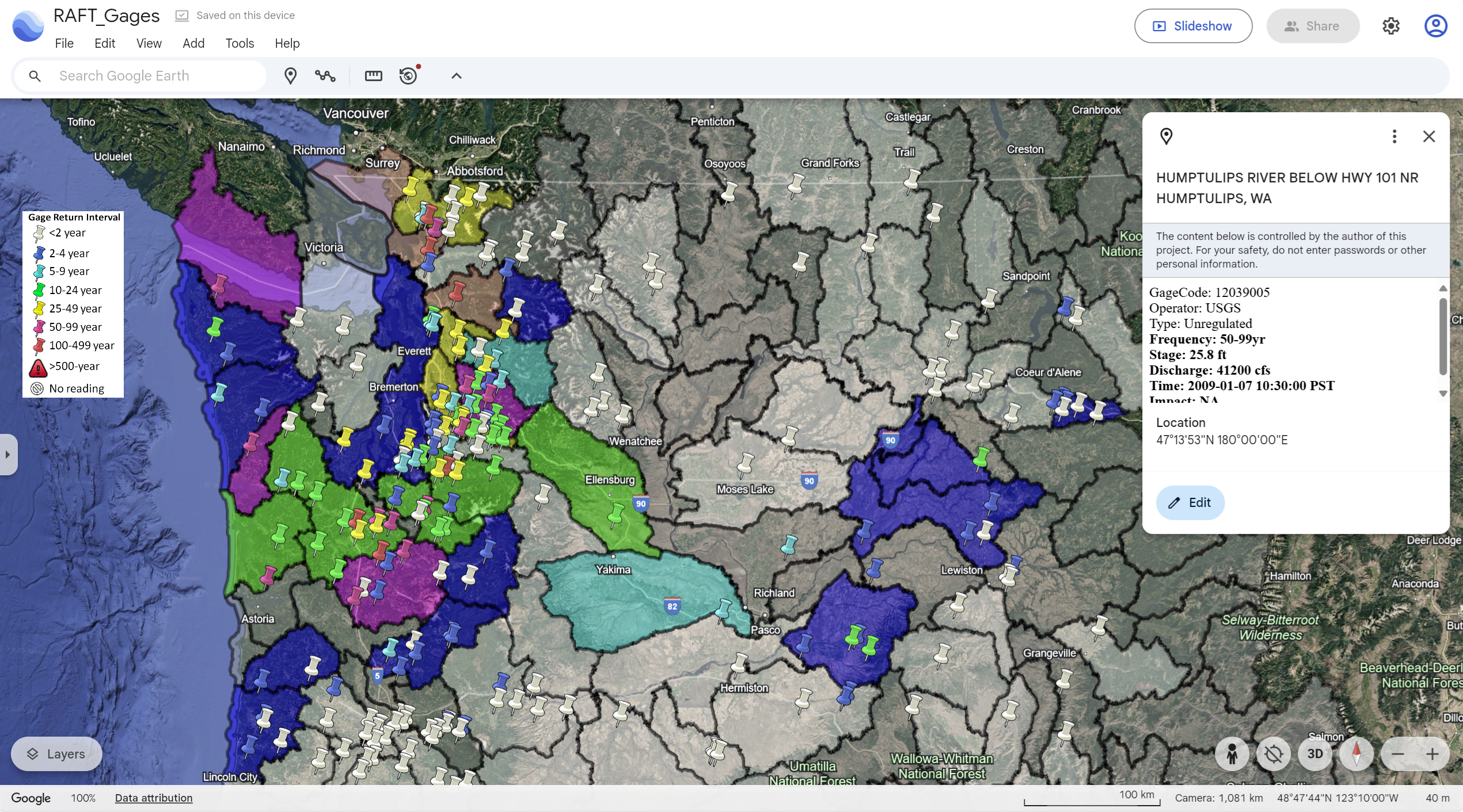The width and height of the screenshot is (1463, 812).
Task: Click the GageCode: 12039005 text
Action: tap(1209, 292)
